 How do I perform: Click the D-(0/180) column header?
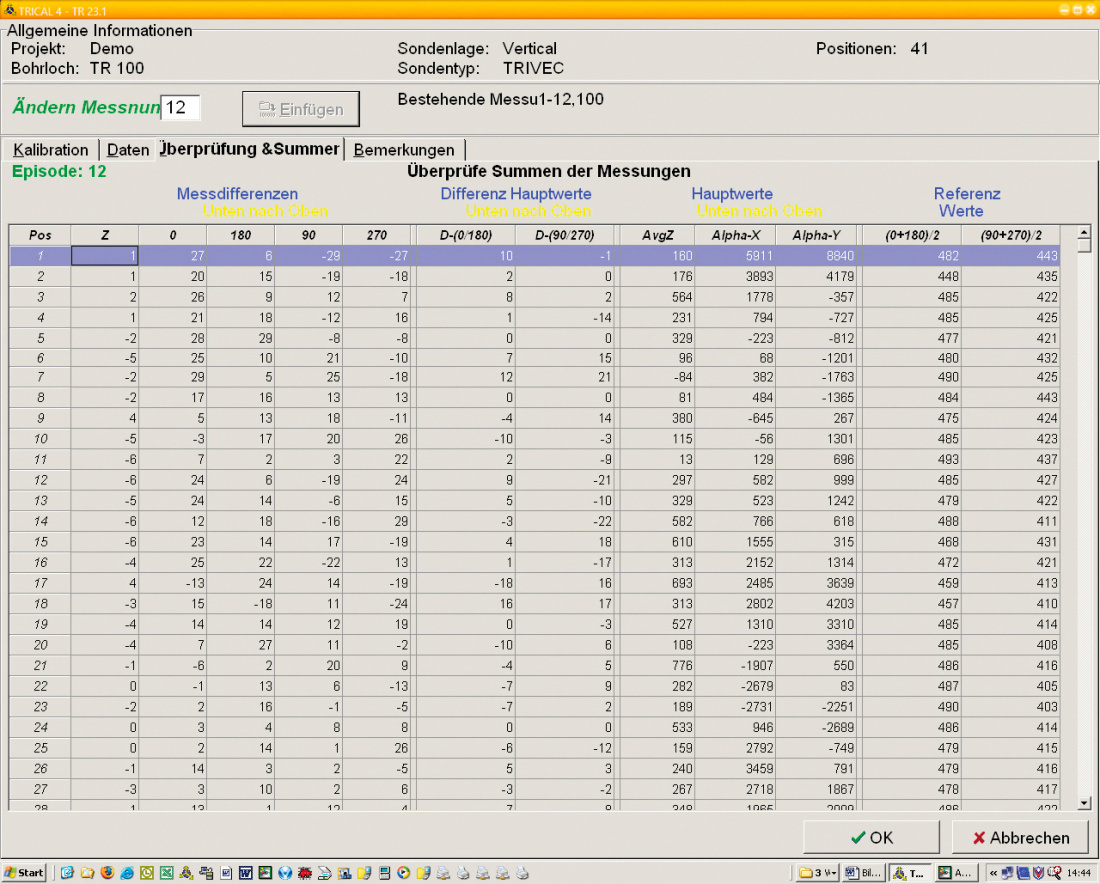pos(466,235)
